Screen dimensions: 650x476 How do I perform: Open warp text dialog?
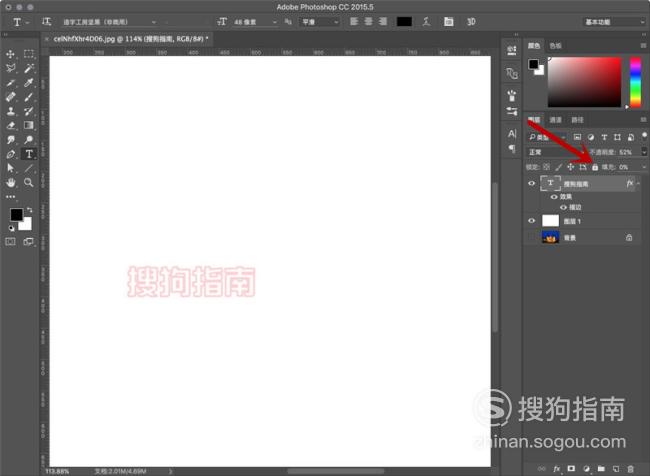(427, 22)
